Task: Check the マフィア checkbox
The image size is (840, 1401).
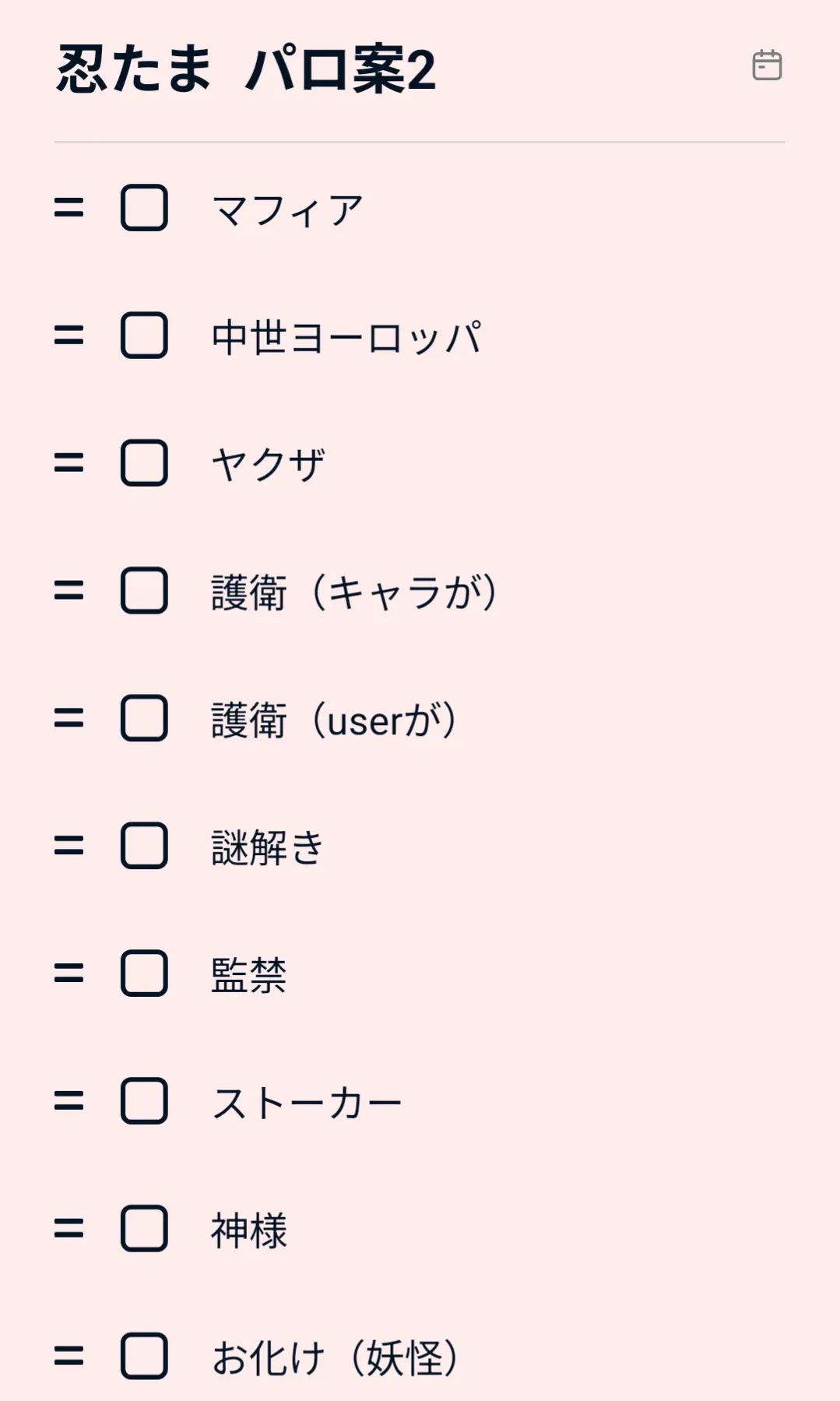Action: pos(144,208)
